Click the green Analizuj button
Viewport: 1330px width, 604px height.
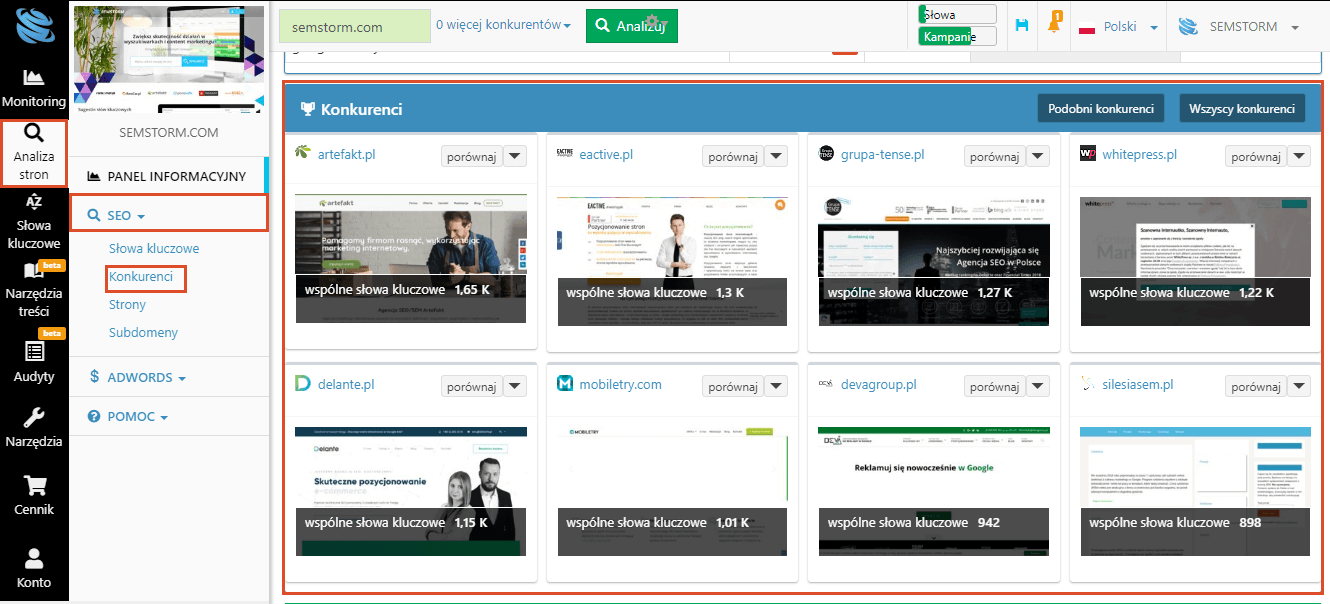(x=631, y=26)
